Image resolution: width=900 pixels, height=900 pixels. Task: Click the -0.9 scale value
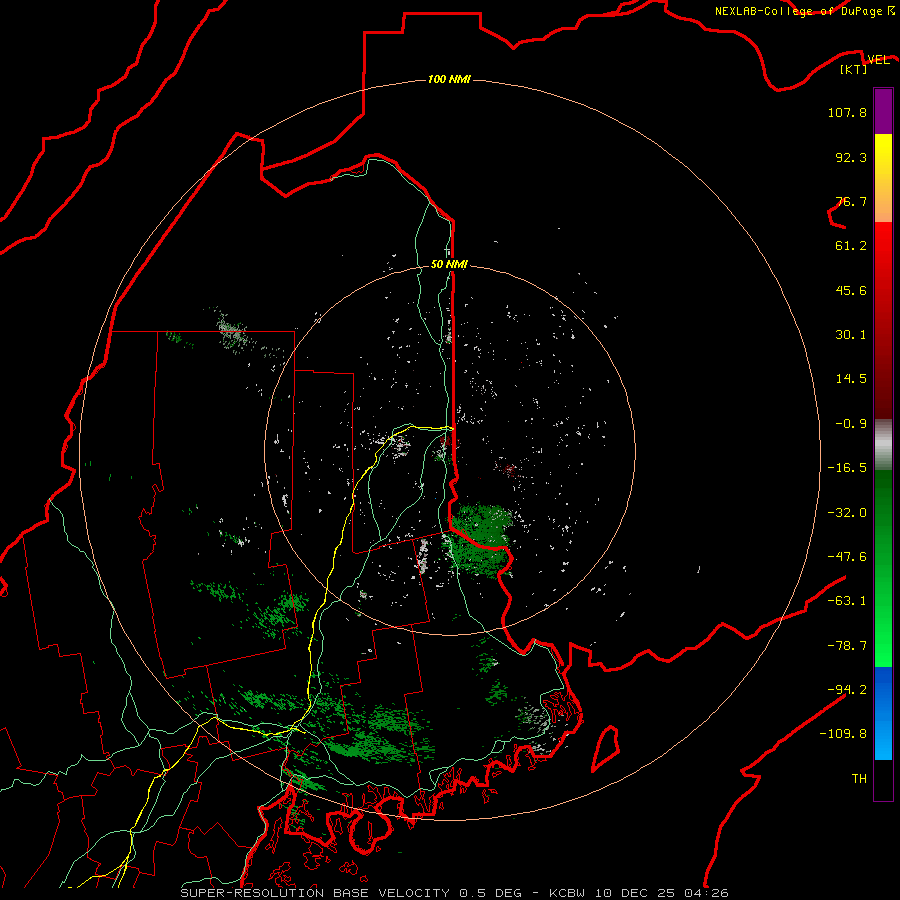[851, 424]
